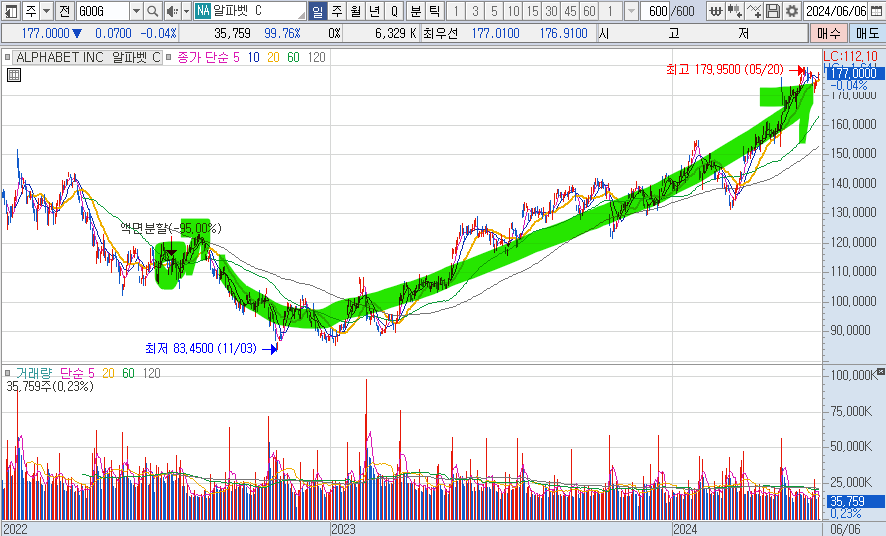Click the NA market badge icon
This screenshot has width=886, height=536.
pos(203,11)
